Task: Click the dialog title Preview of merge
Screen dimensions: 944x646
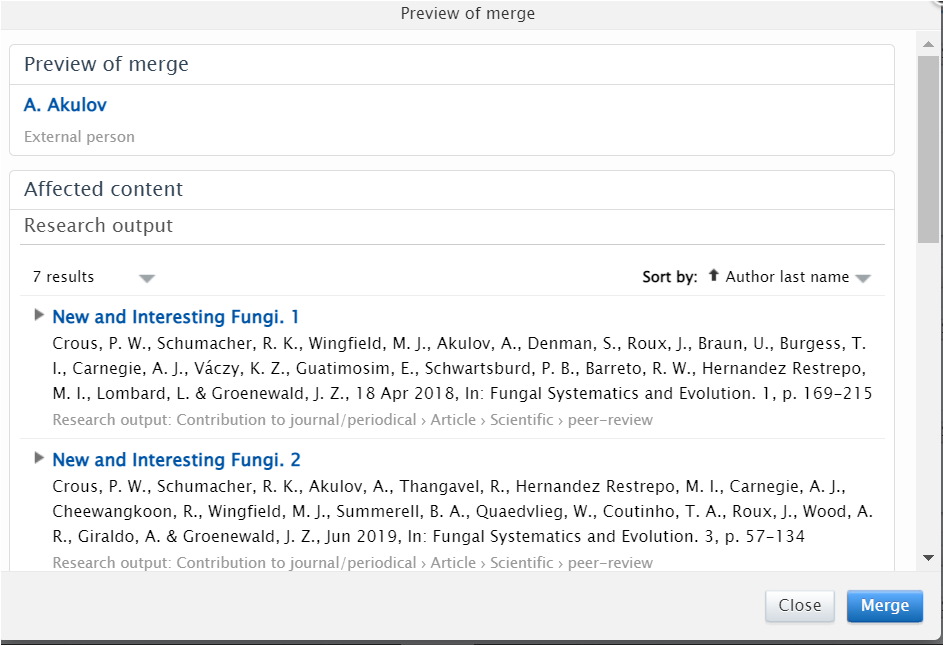Action: pos(467,14)
